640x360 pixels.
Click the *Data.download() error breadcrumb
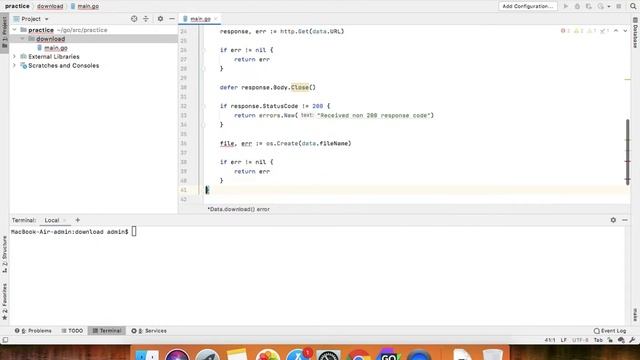tap(238, 209)
